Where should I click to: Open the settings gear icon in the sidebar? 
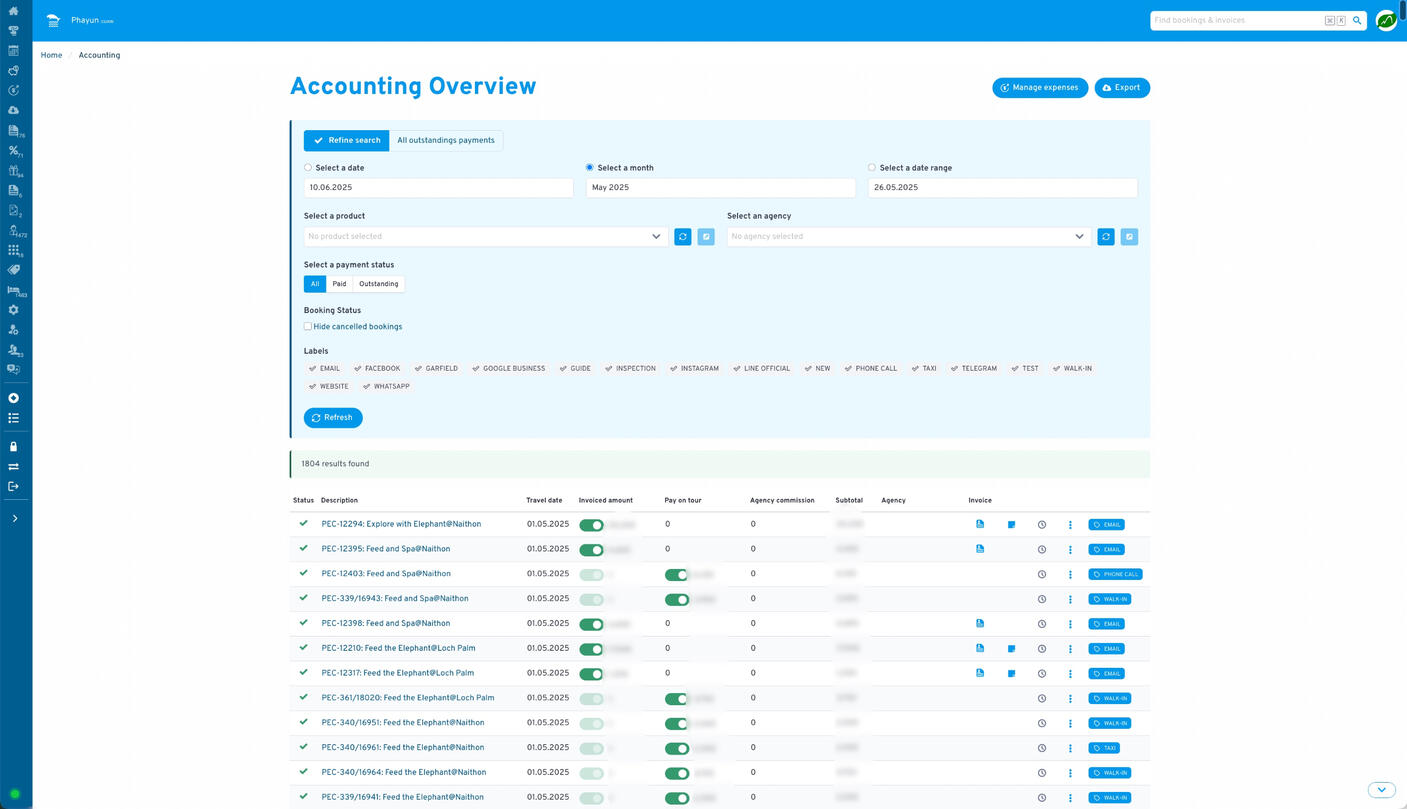13,309
